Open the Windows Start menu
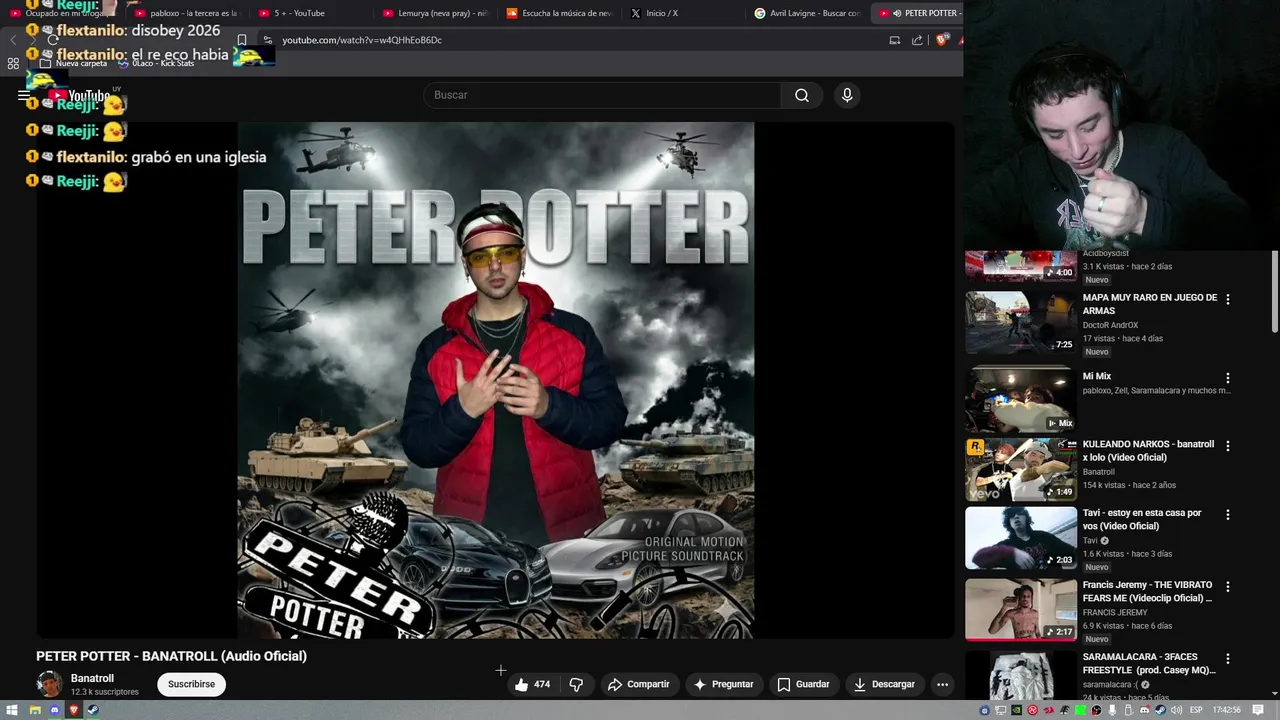The image size is (1280, 720). tap(12, 710)
